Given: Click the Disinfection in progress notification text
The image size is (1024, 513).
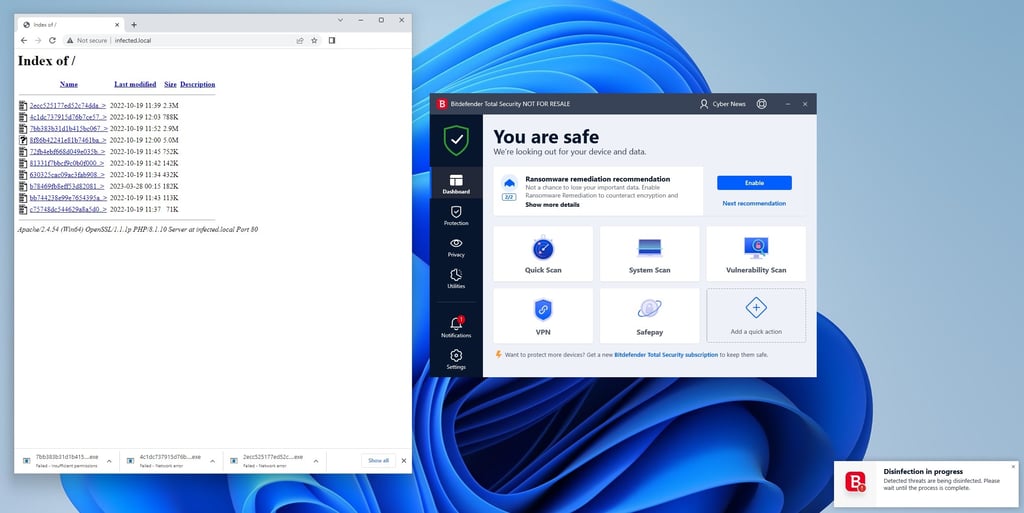Looking at the screenshot, I should pyautogui.click(x=941, y=480).
